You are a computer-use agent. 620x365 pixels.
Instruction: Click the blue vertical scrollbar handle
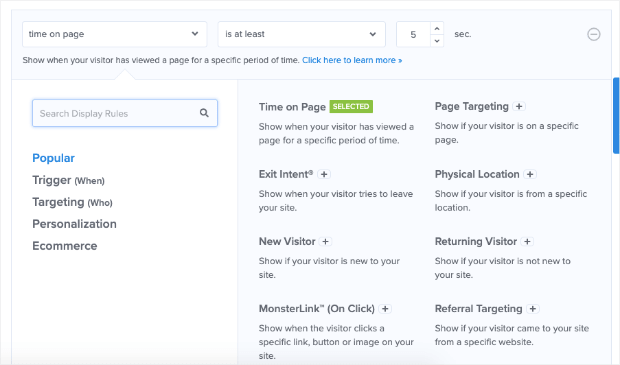tap(616, 115)
